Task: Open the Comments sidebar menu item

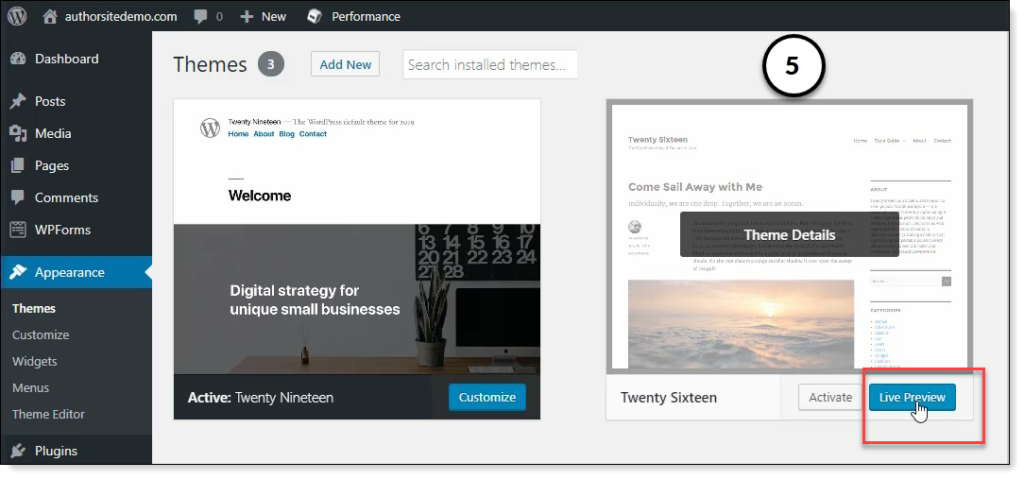Action: [66, 197]
